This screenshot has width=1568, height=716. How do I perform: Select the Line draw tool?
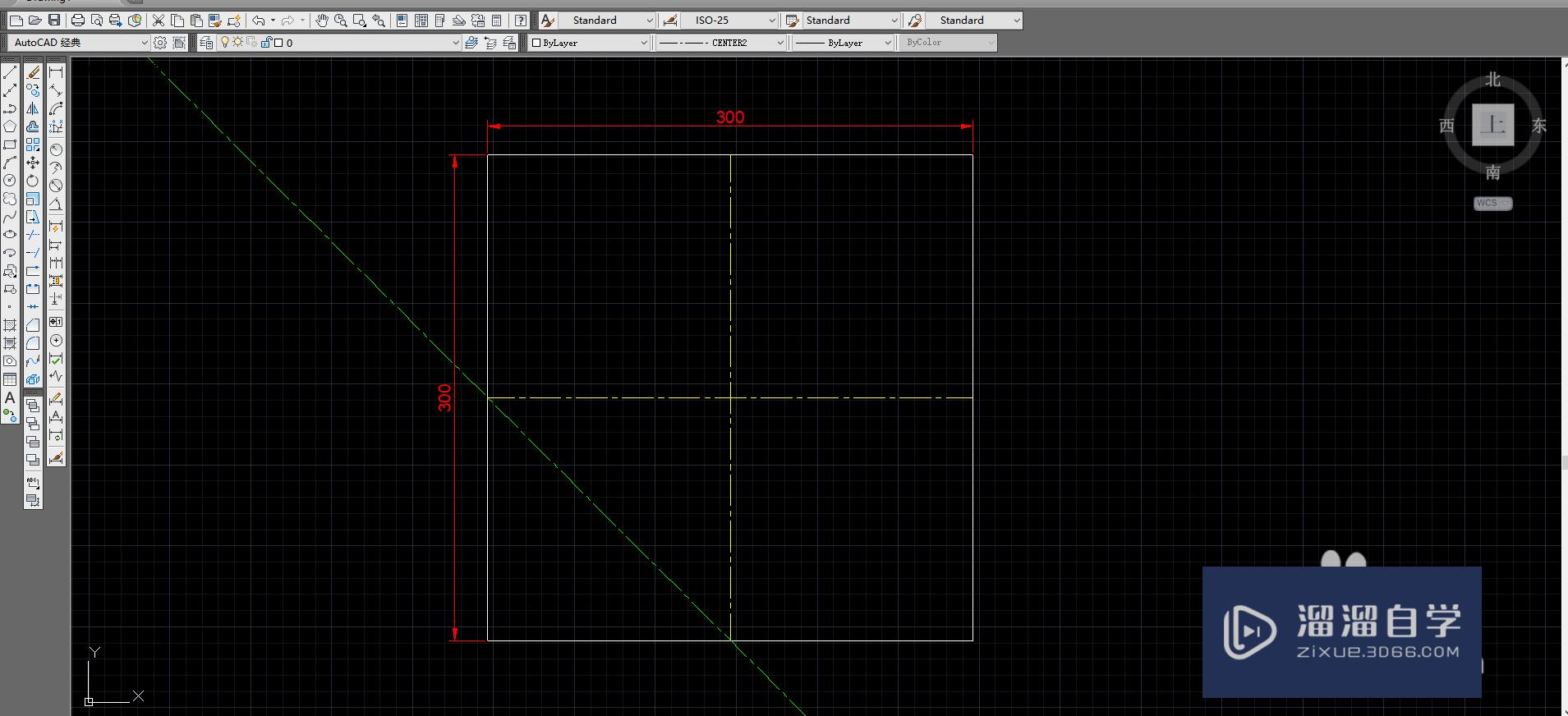(x=10, y=72)
